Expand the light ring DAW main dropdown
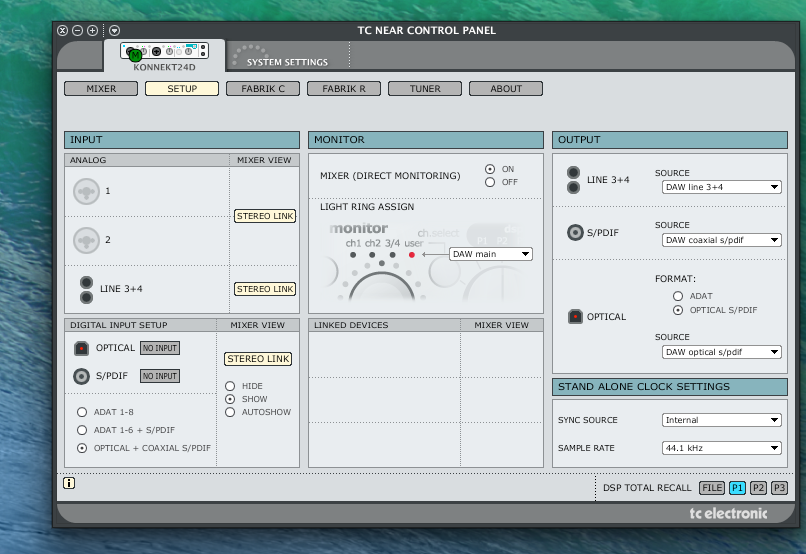The height and width of the screenshot is (554, 806). point(490,254)
